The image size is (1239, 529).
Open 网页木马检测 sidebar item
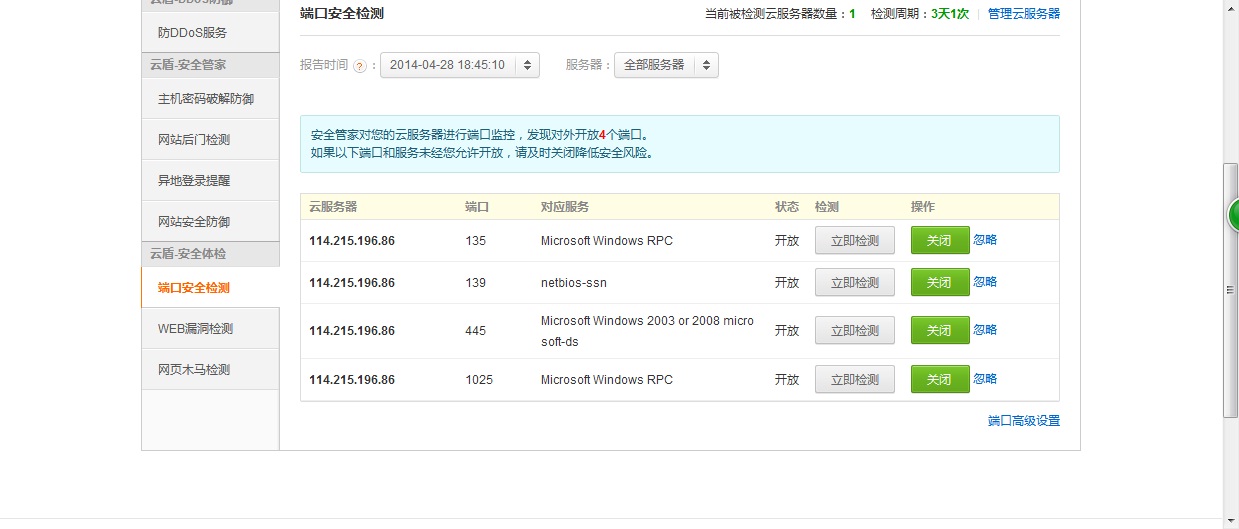194,370
